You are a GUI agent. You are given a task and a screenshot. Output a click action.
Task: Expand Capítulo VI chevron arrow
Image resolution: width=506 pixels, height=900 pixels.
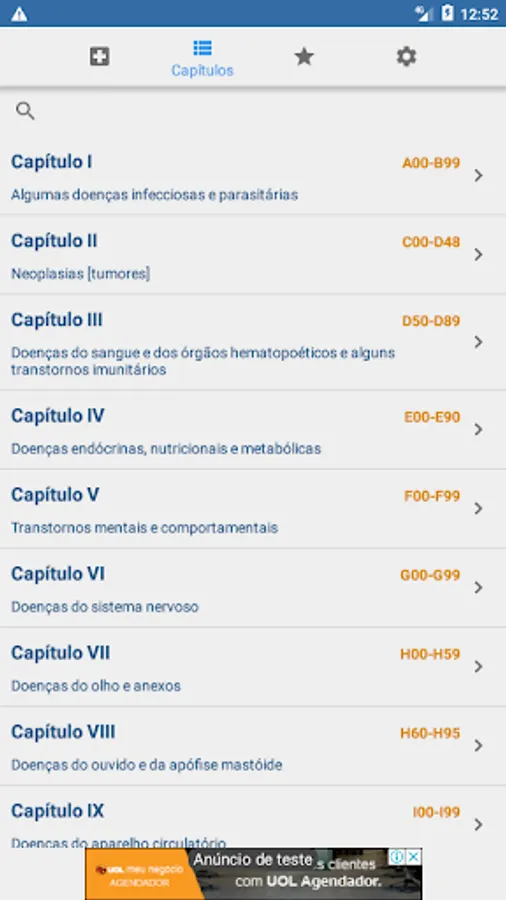(x=478, y=587)
